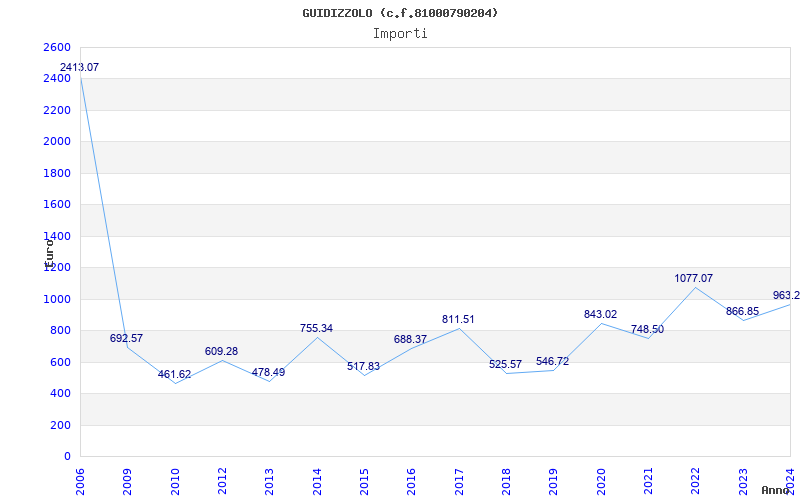Select the 546.72 data label

pos(552,362)
